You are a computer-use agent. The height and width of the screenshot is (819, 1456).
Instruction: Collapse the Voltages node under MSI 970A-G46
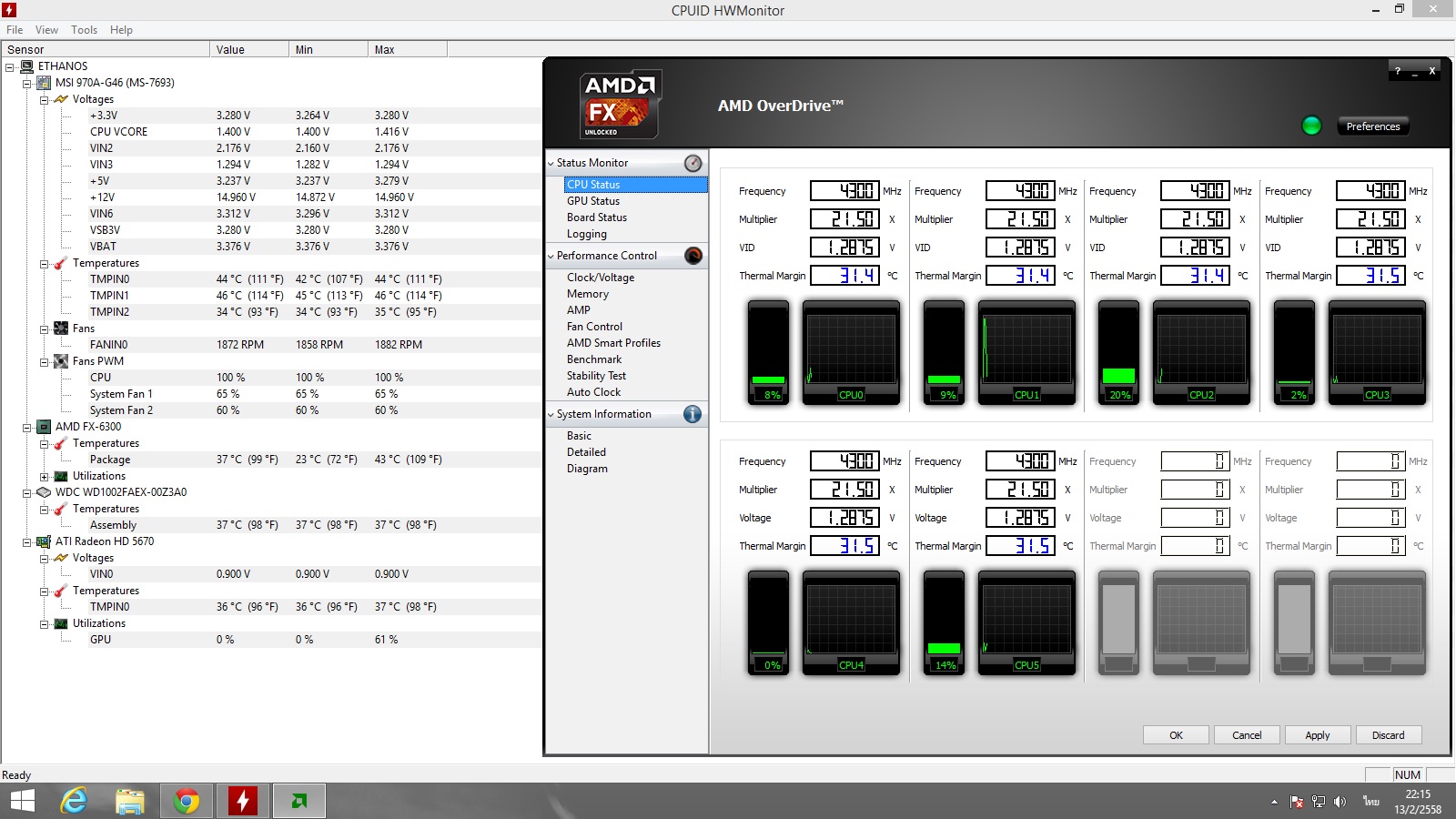(44, 99)
